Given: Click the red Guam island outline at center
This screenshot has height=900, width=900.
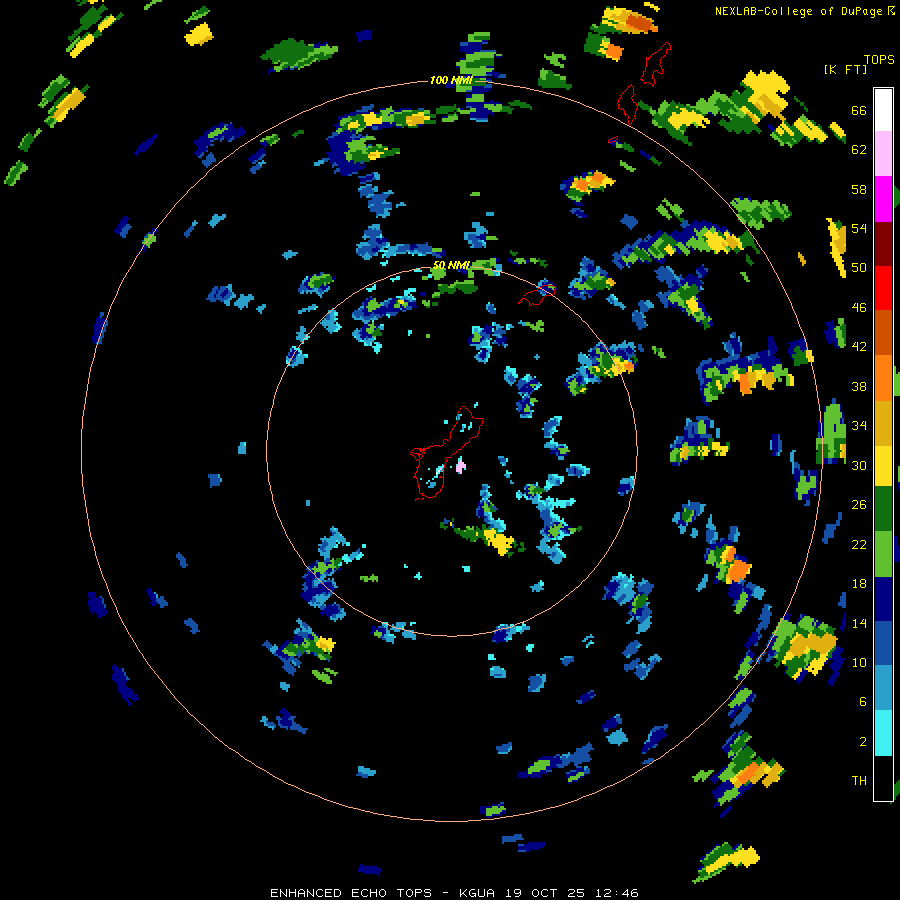Looking at the screenshot, I should [x=447, y=453].
